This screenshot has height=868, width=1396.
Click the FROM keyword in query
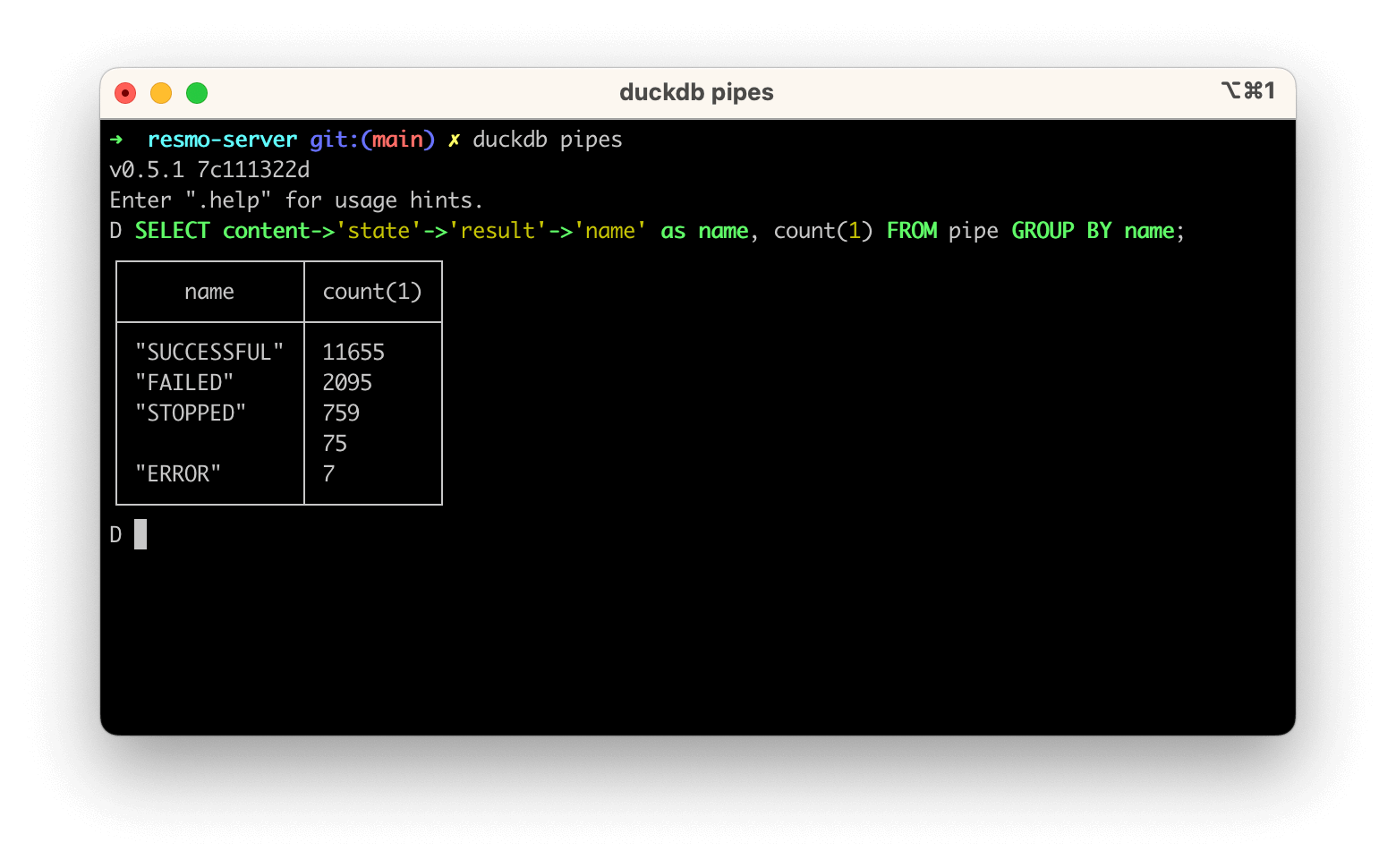(x=912, y=231)
